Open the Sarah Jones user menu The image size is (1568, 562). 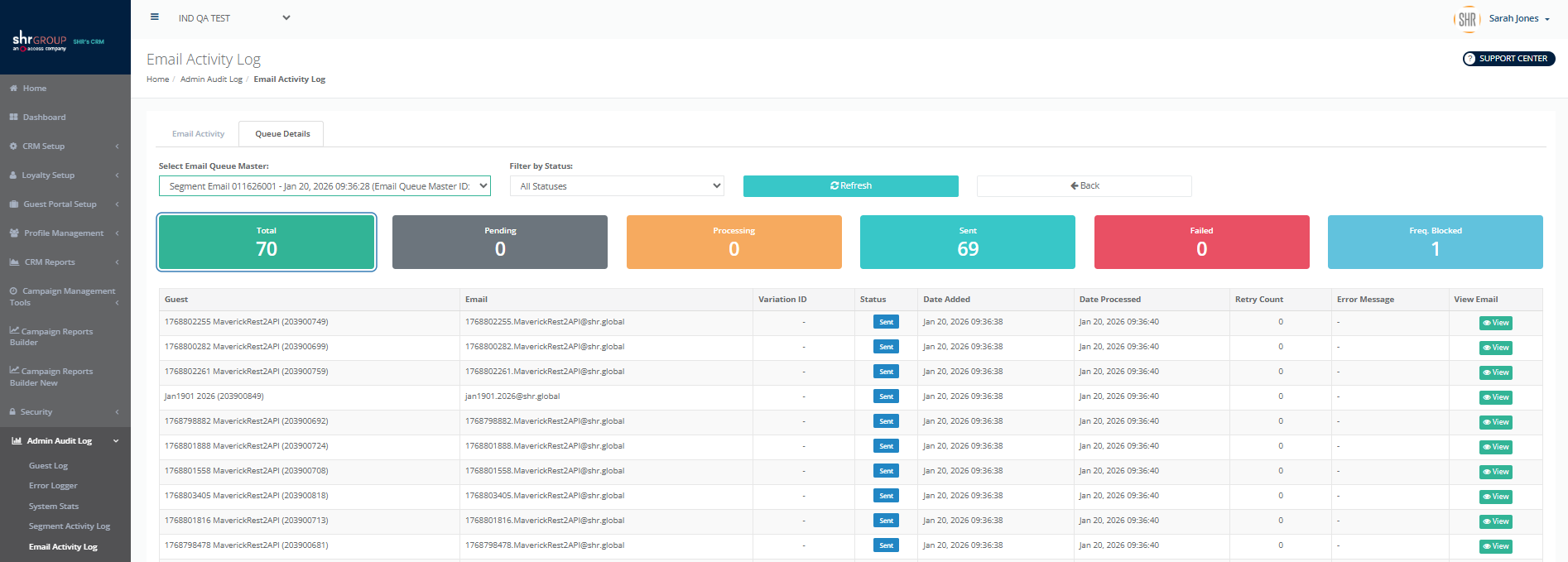(1519, 18)
